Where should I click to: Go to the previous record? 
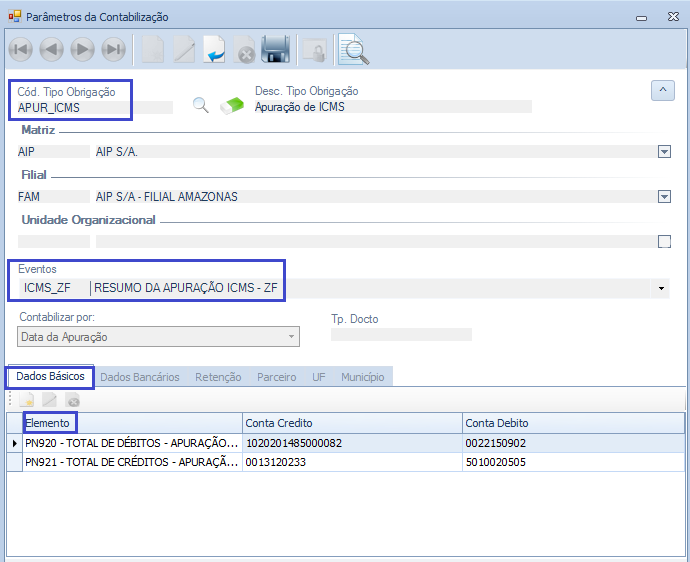(51, 49)
